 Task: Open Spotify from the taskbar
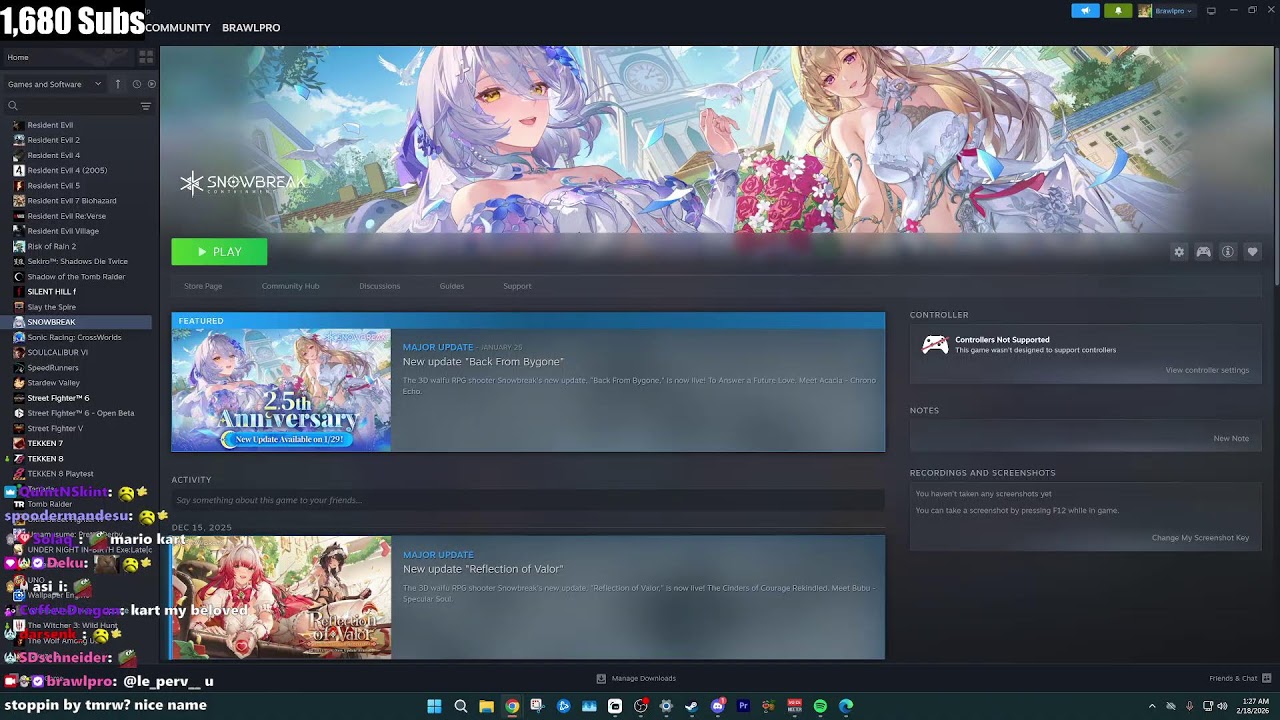[x=820, y=706]
